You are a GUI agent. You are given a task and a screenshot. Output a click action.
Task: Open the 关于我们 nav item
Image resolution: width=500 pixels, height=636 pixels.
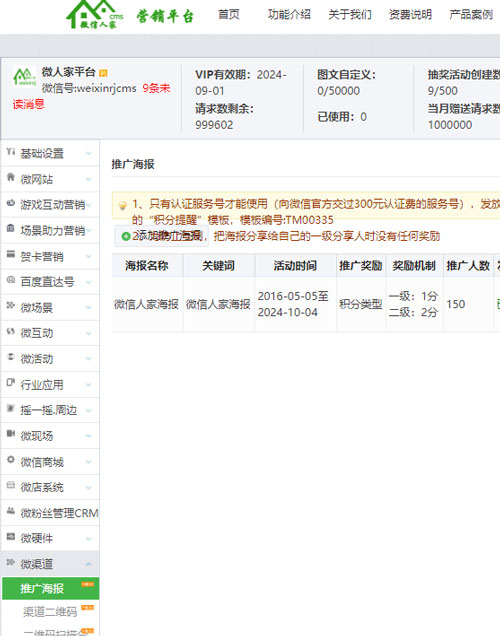pos(350,15)
